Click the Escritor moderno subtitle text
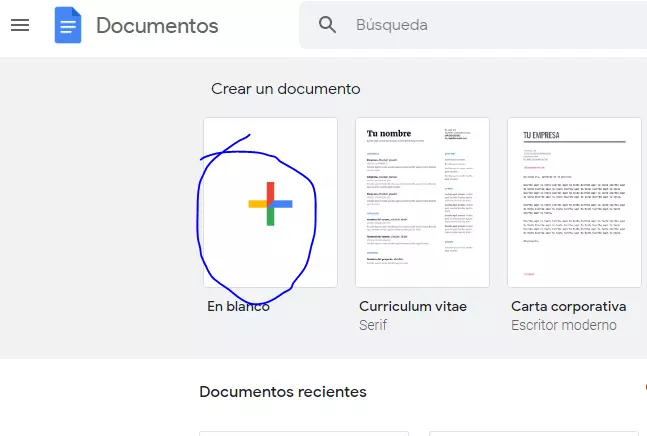This screenshot has width=647, height=436. (564, 325)
